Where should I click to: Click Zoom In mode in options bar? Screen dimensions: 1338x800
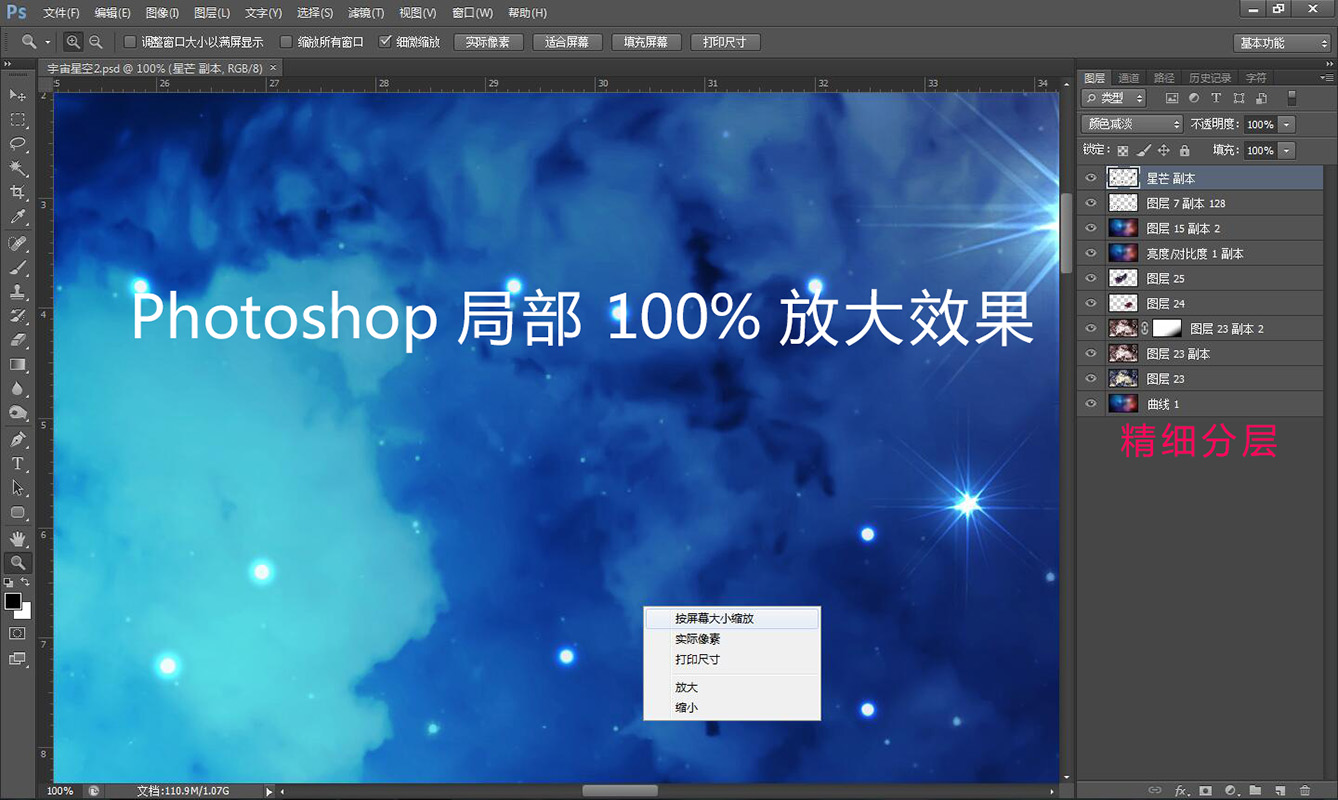tap(73, 42)
